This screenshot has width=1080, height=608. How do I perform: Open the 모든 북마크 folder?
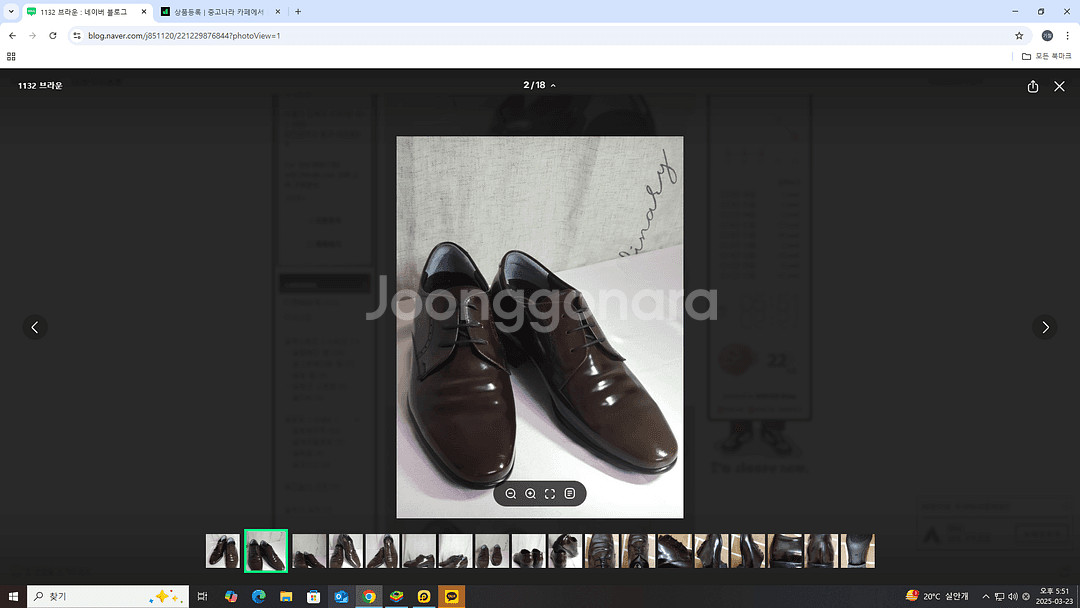(1046, 56)
